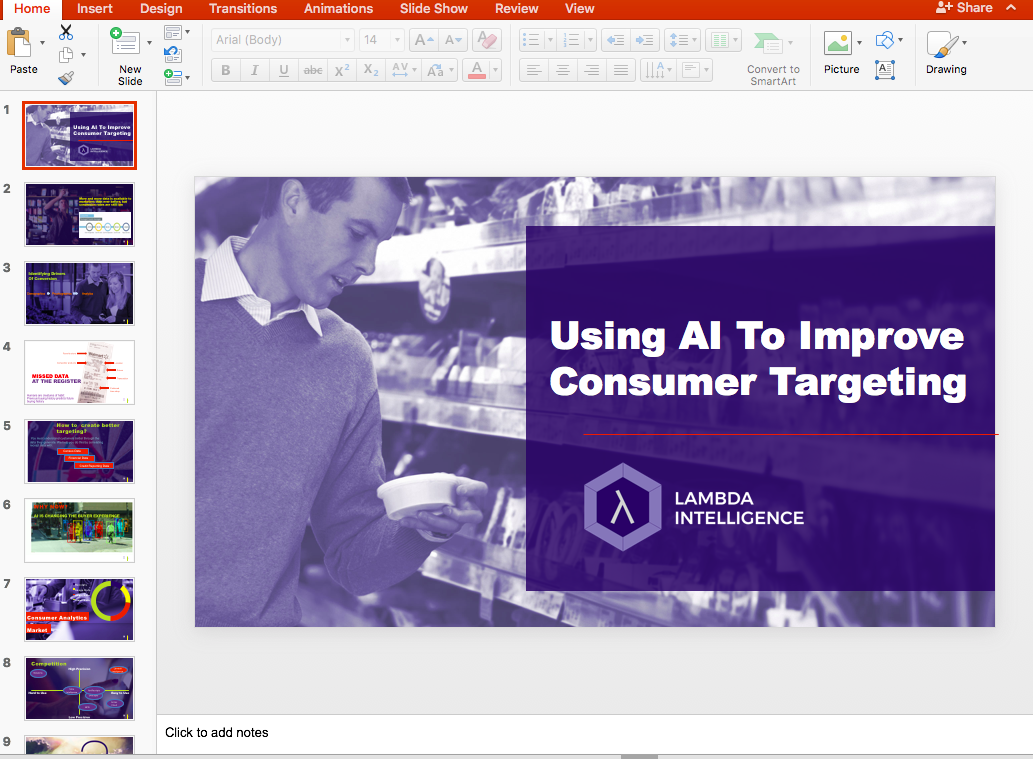
Task: Switch to the Review tab
Action: pos(516,9)
